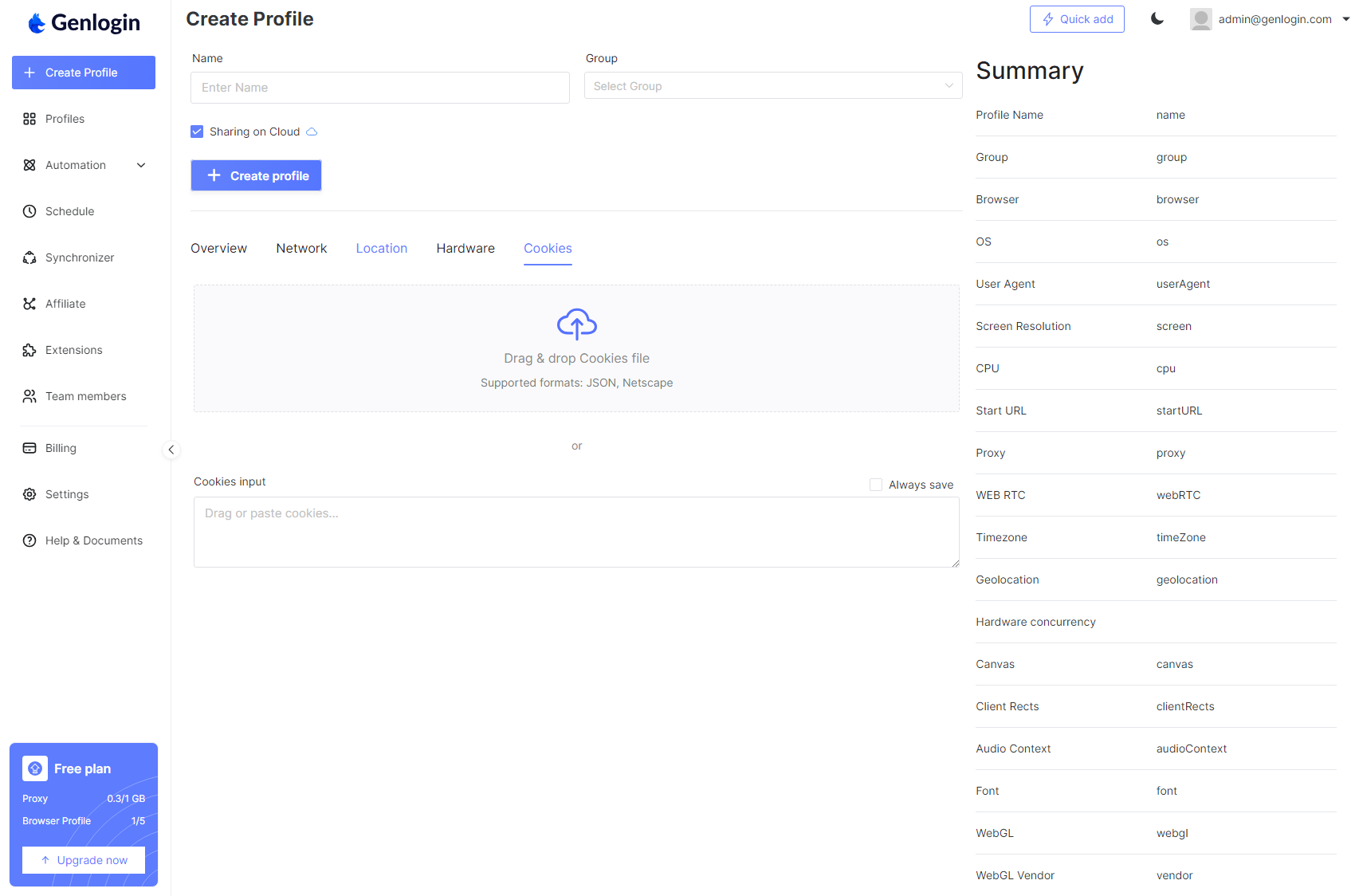Open the Profiles grid icon in sidebar
This screenshot has height=896, width=1359.
(29, 119)
